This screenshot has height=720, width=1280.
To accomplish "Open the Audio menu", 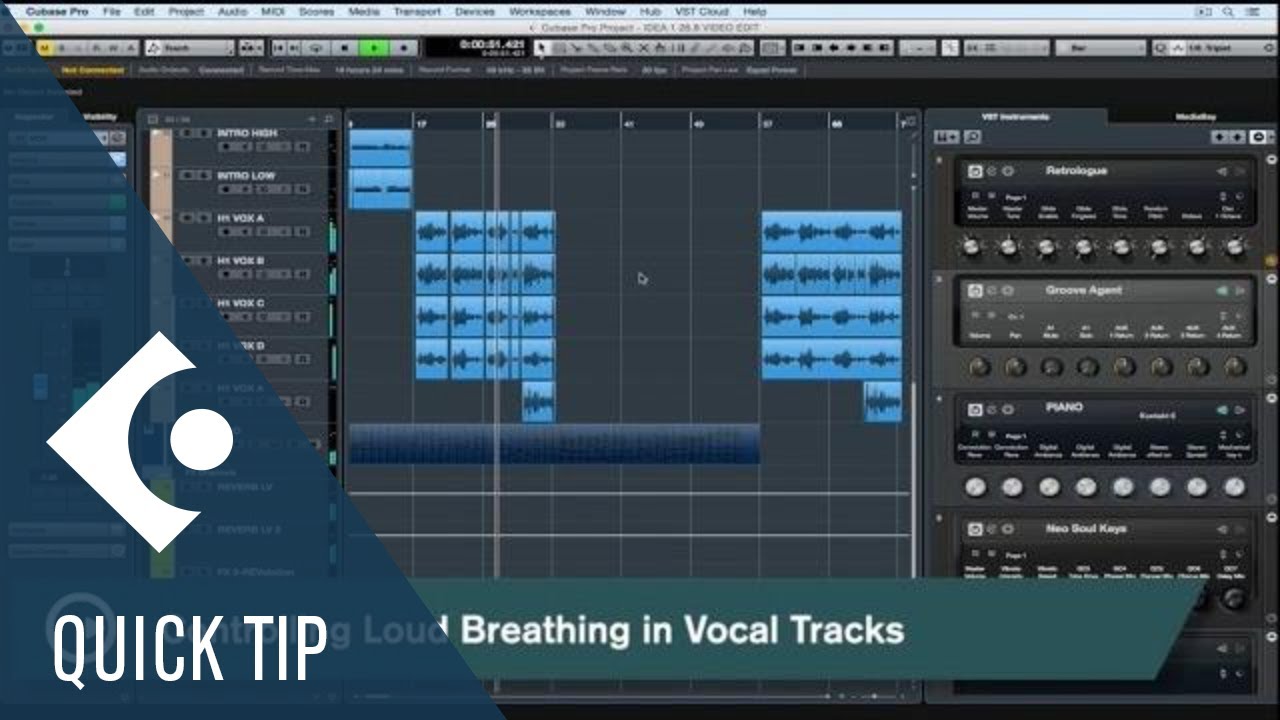I will pos(232,11).
